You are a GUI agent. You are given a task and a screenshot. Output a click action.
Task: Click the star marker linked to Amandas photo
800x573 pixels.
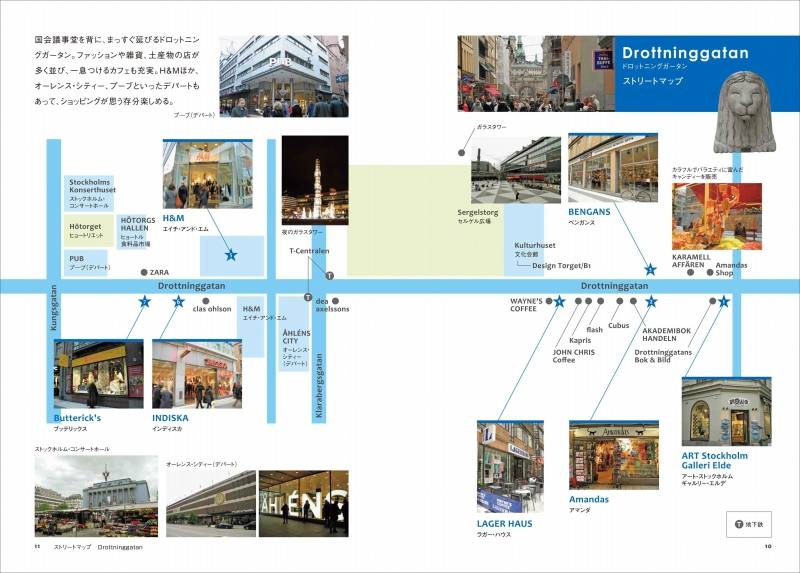651,302
